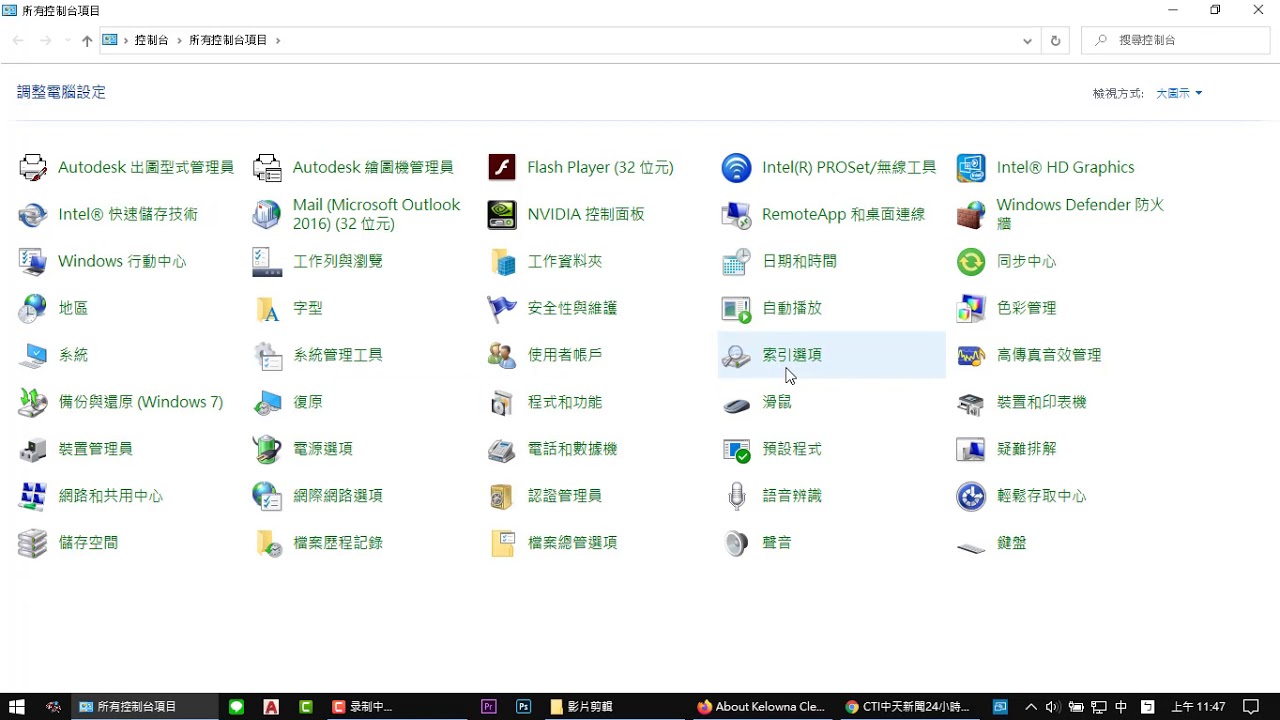Open the 復原 recovery icon

tap(267, 402)
